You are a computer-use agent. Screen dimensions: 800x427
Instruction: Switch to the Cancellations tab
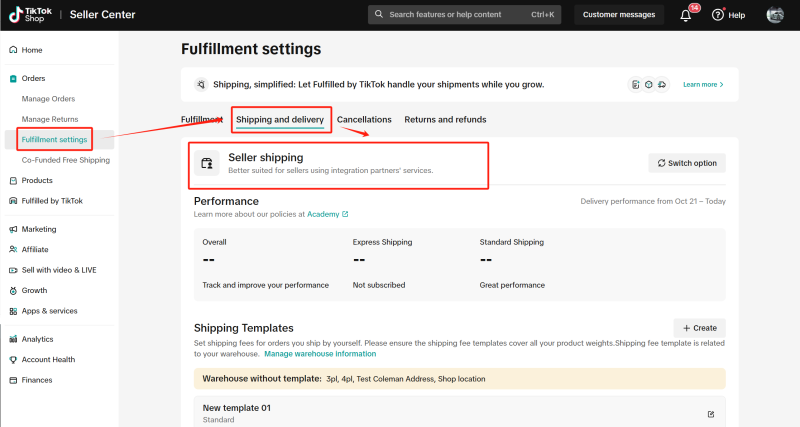364,119
